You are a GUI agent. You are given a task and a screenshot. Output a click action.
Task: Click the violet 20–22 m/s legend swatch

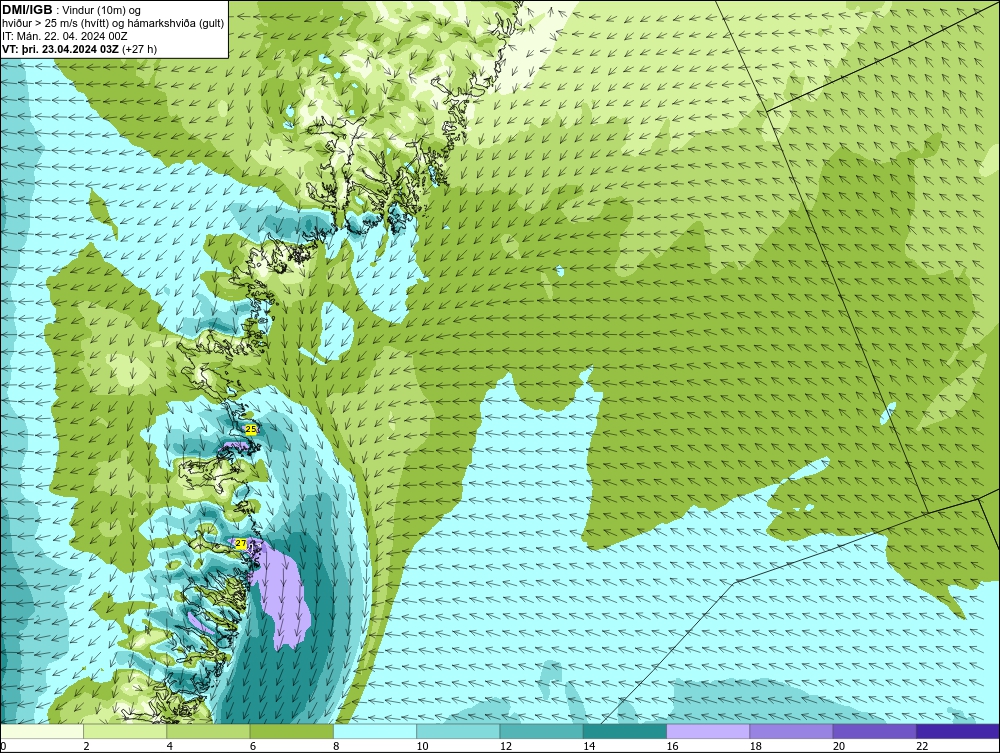pyautogui.click(x=874, y=731)
